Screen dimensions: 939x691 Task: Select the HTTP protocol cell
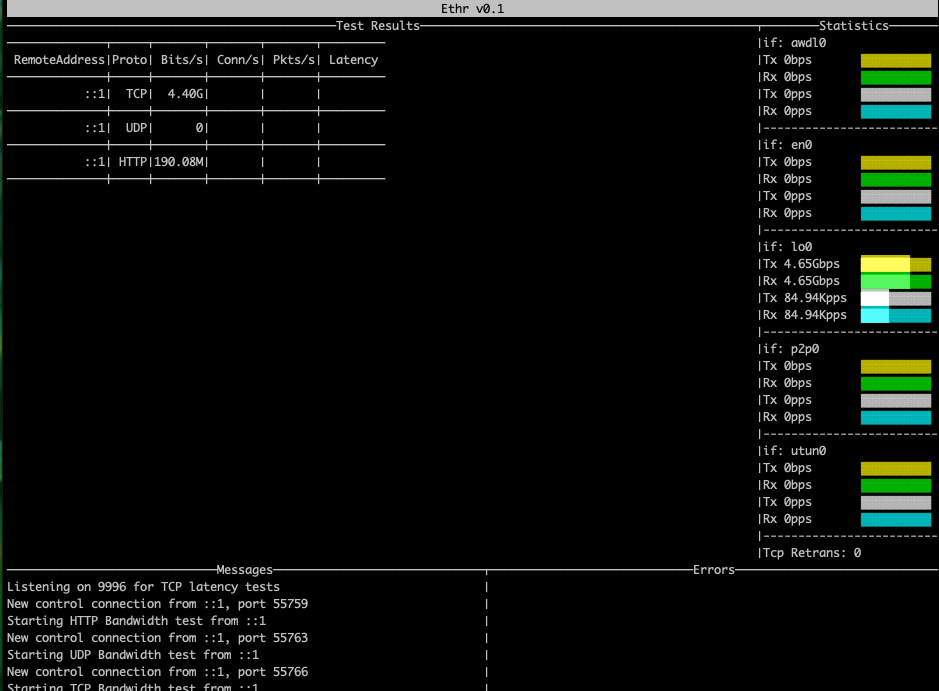[132, 162]
